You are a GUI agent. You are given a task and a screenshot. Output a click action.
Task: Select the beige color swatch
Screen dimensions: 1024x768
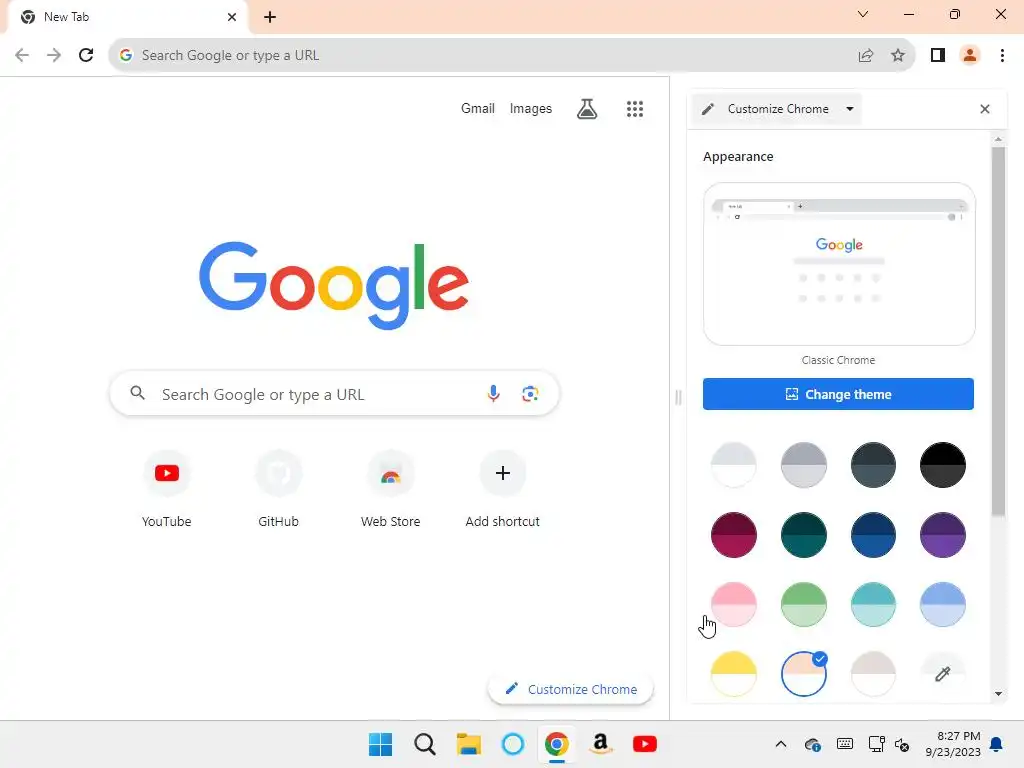[873, 673]
